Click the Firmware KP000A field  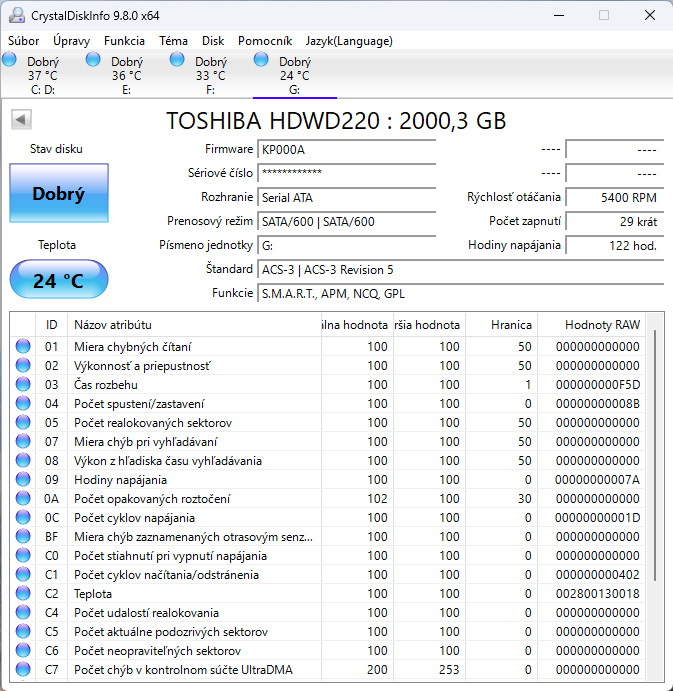tap(346, 149)
